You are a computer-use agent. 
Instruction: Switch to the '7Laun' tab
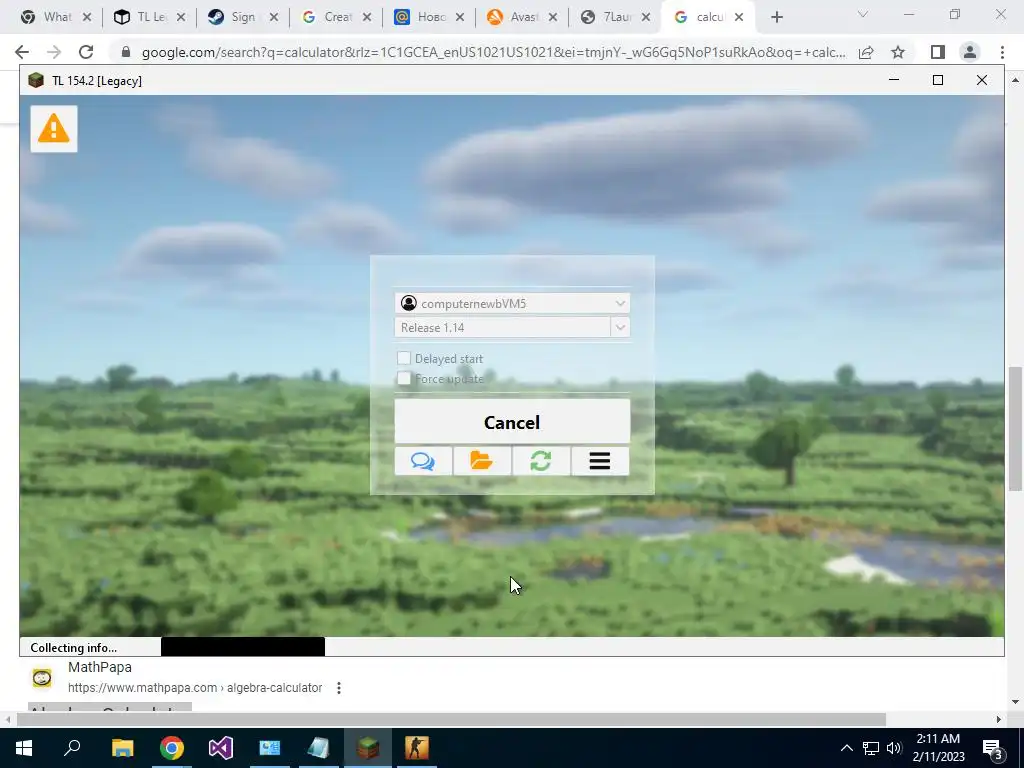615,17
